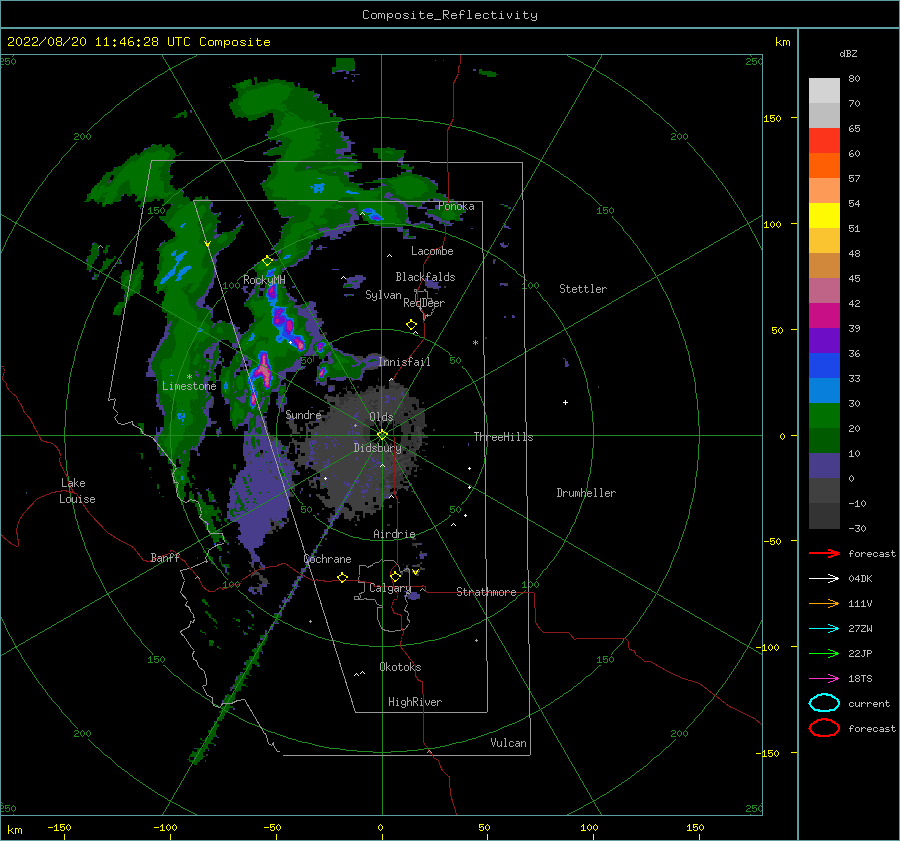
Task: Click the Stettler label
Action: pyautogui.click(x=583, y=289)
